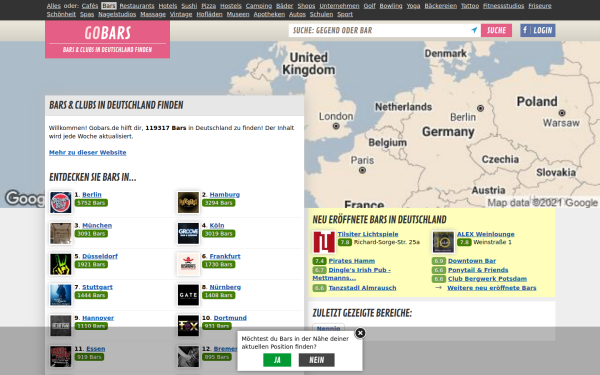Image resolution: width=600 pixels, height=375 pixels.
Task: Open Weitere neu eröffnete Bars link
Action: tap(492, 288)
